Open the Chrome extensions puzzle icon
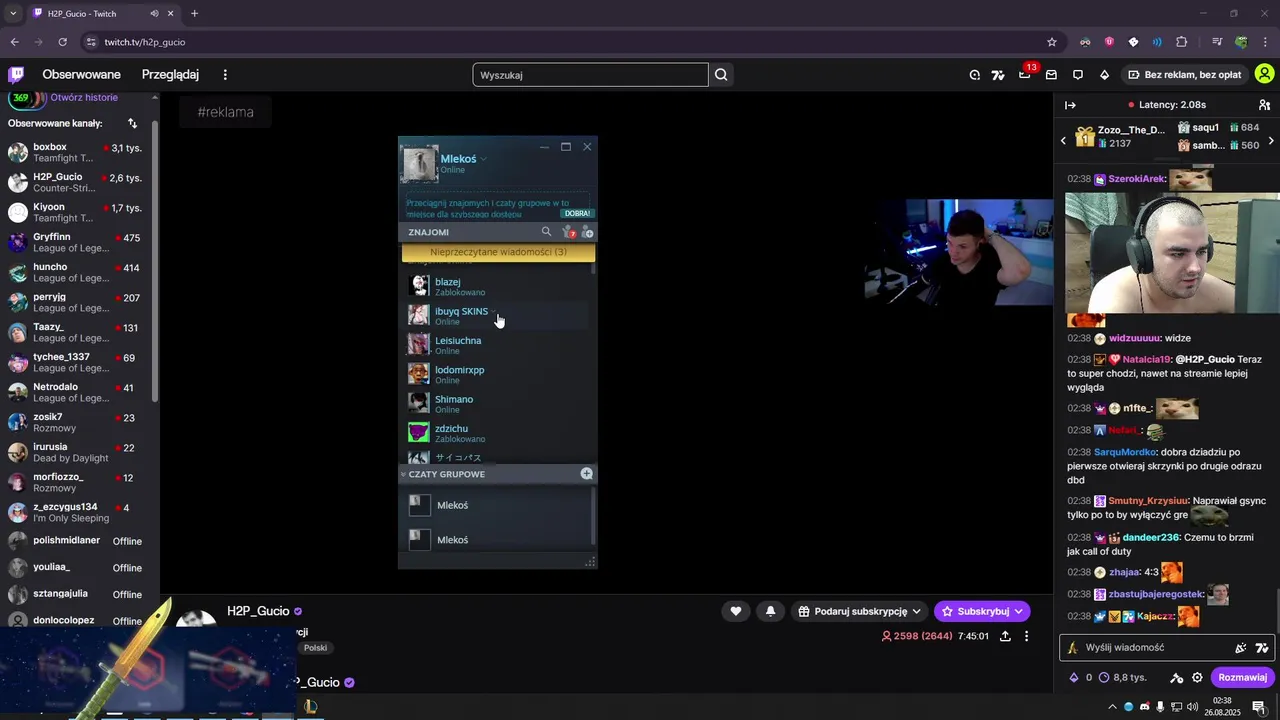Viewport: 1280px width, 720px height. click(1182, 42)
